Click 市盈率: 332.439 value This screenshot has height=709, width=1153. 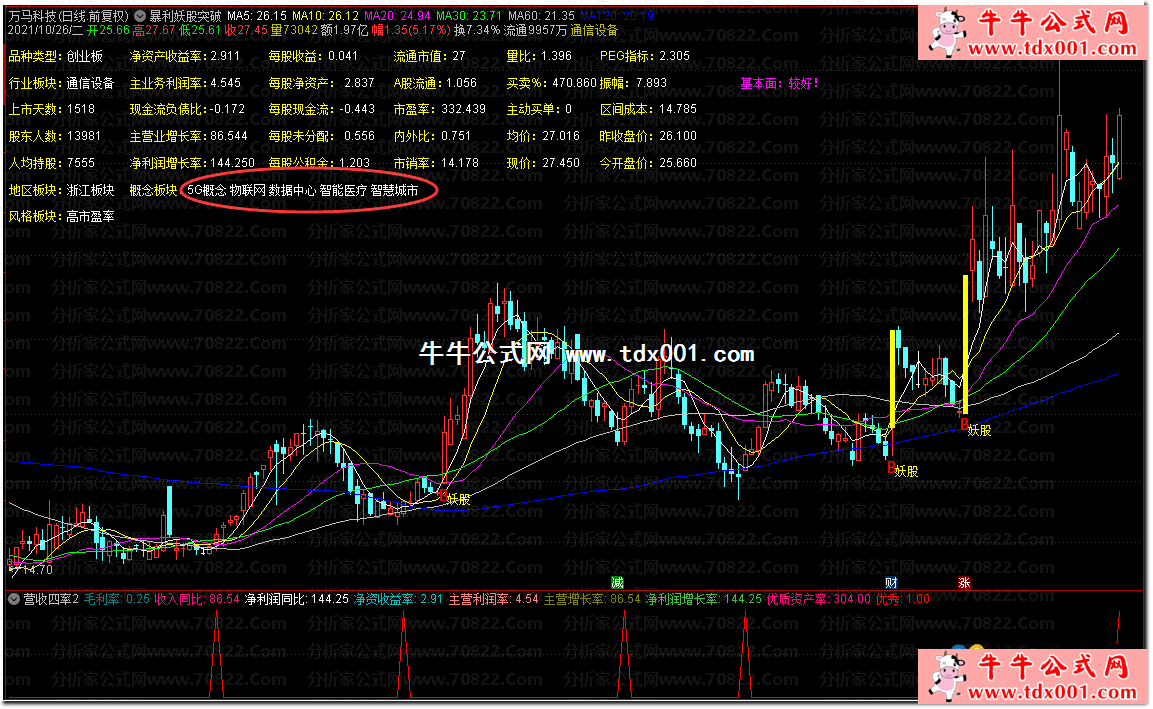(x=440, y=109)
